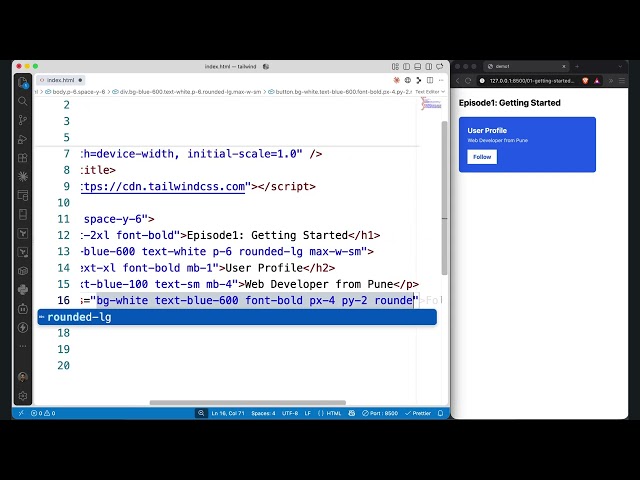Change the UTF-8 file encoding
The image size is (640, 480).
coord(290,413)
